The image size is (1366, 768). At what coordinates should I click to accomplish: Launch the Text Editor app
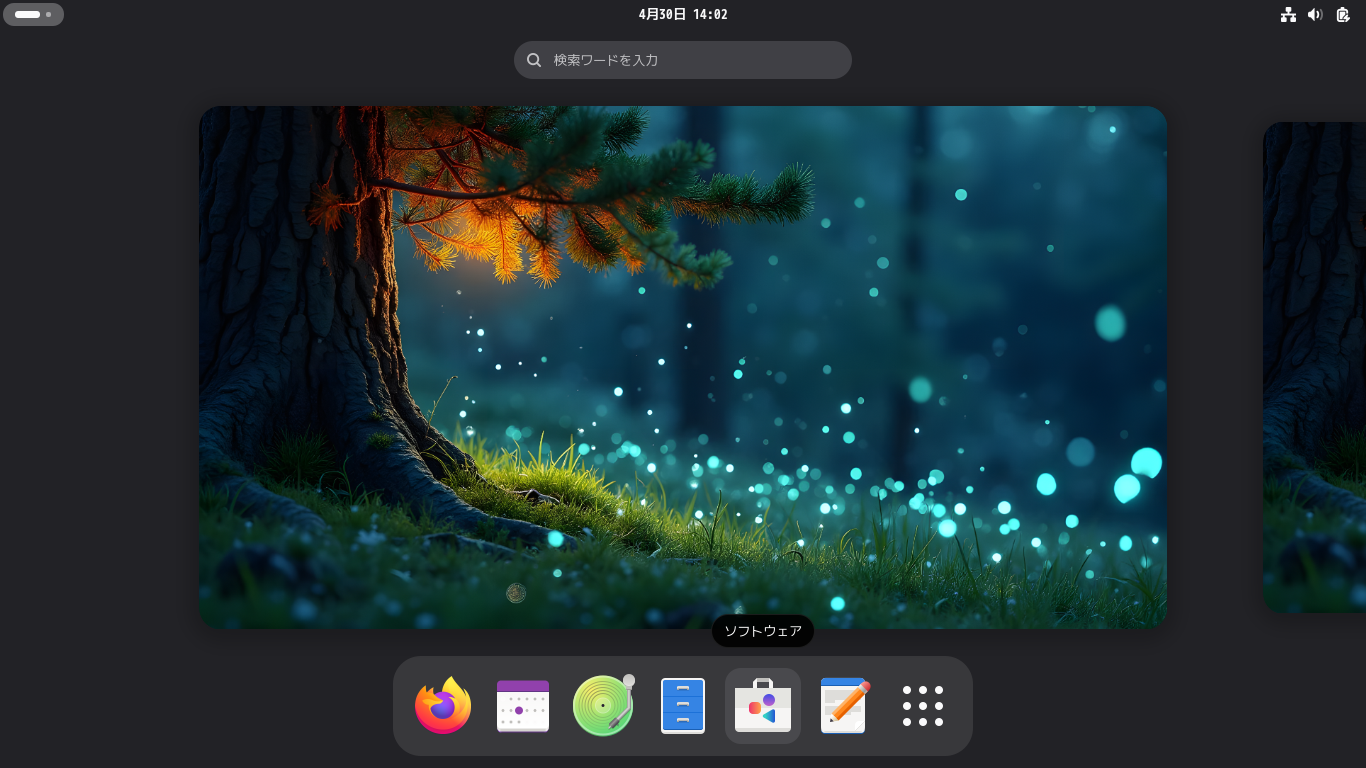[843, 706]
